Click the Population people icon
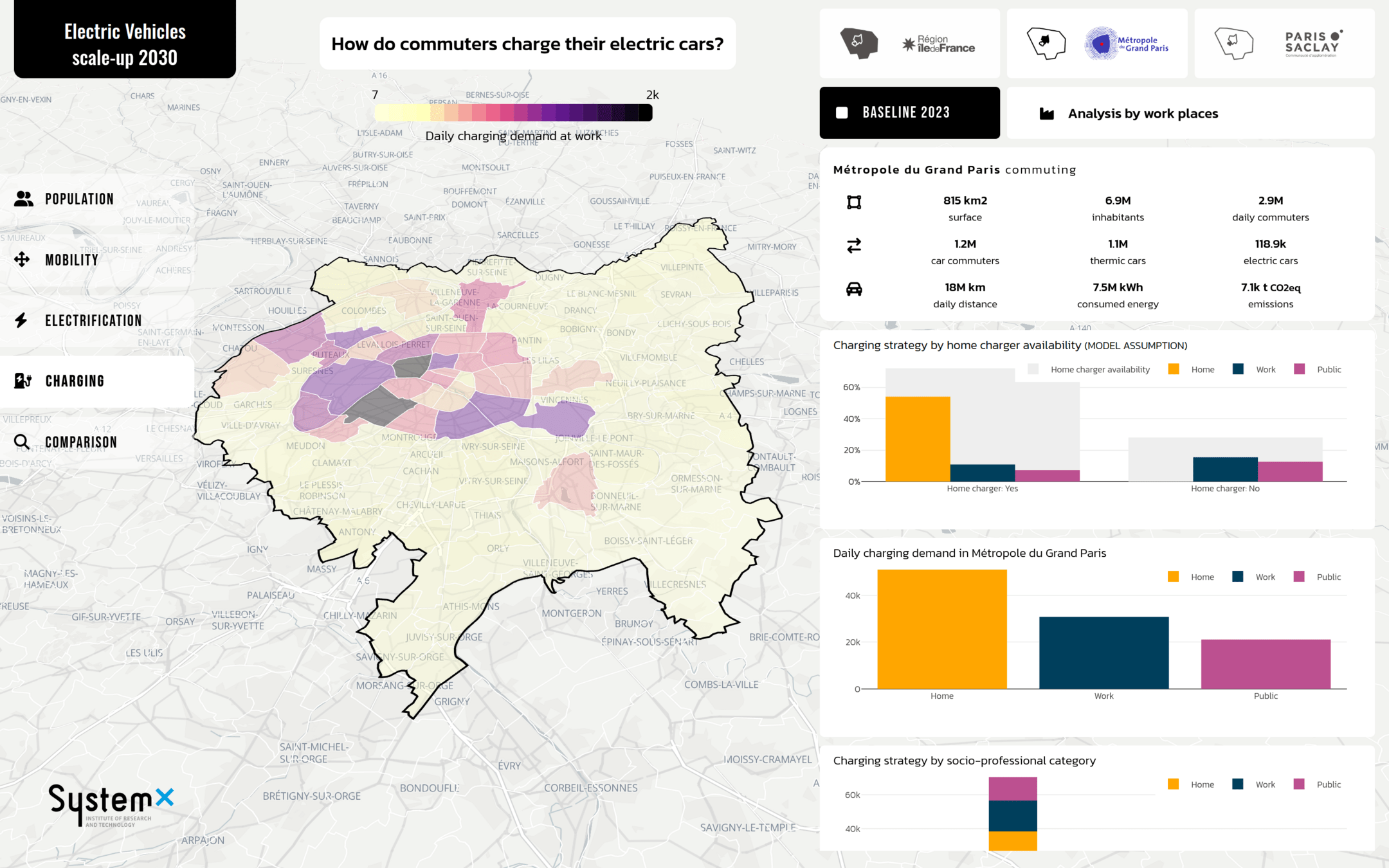This screenshot has height=868, width=1389. click(x=24, y=199)
